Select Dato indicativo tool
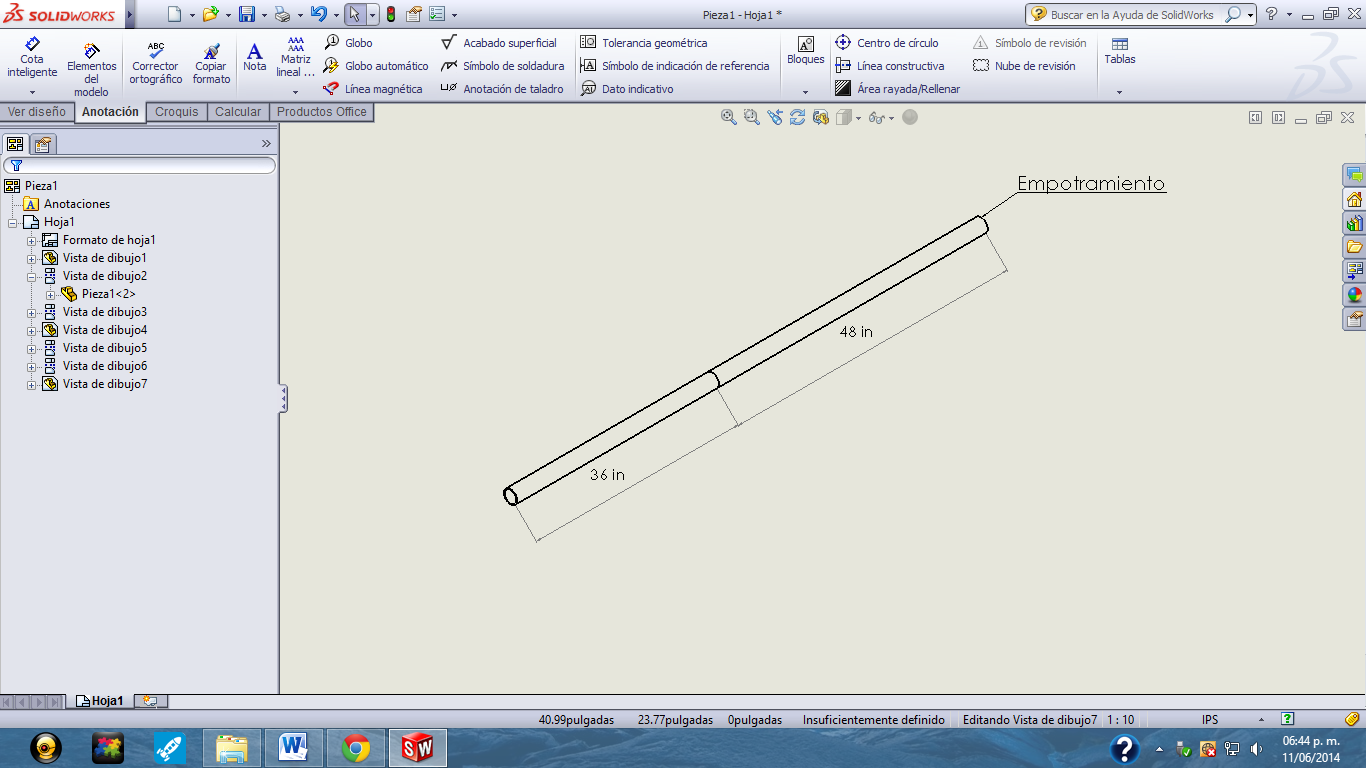This screenshot has height=768, width=1366. (627, 89)
